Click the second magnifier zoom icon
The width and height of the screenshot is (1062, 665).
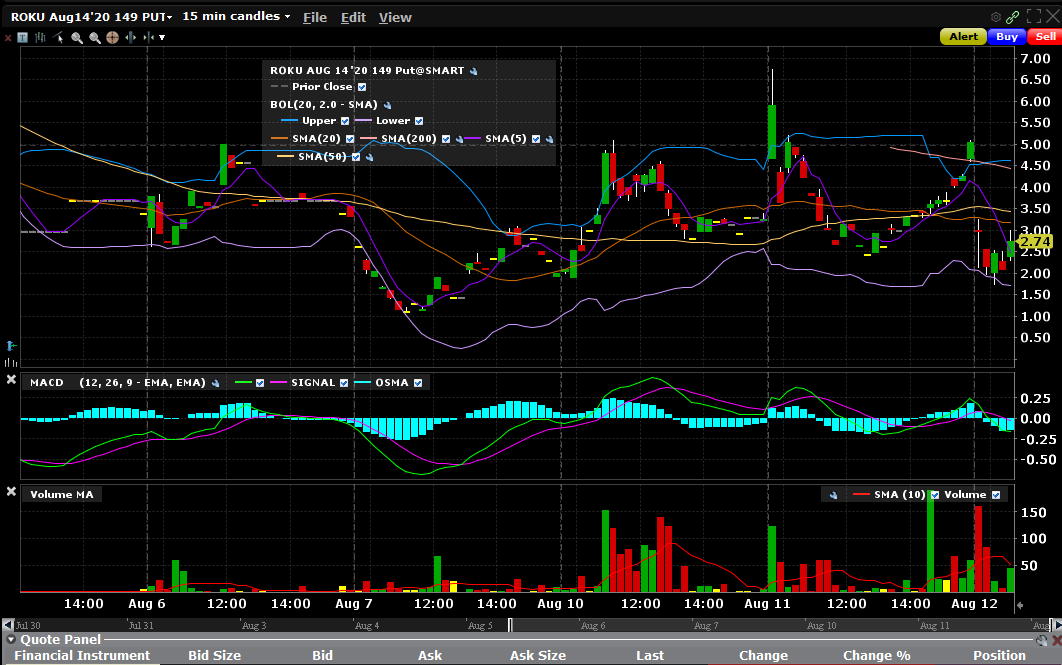(95, 38)
